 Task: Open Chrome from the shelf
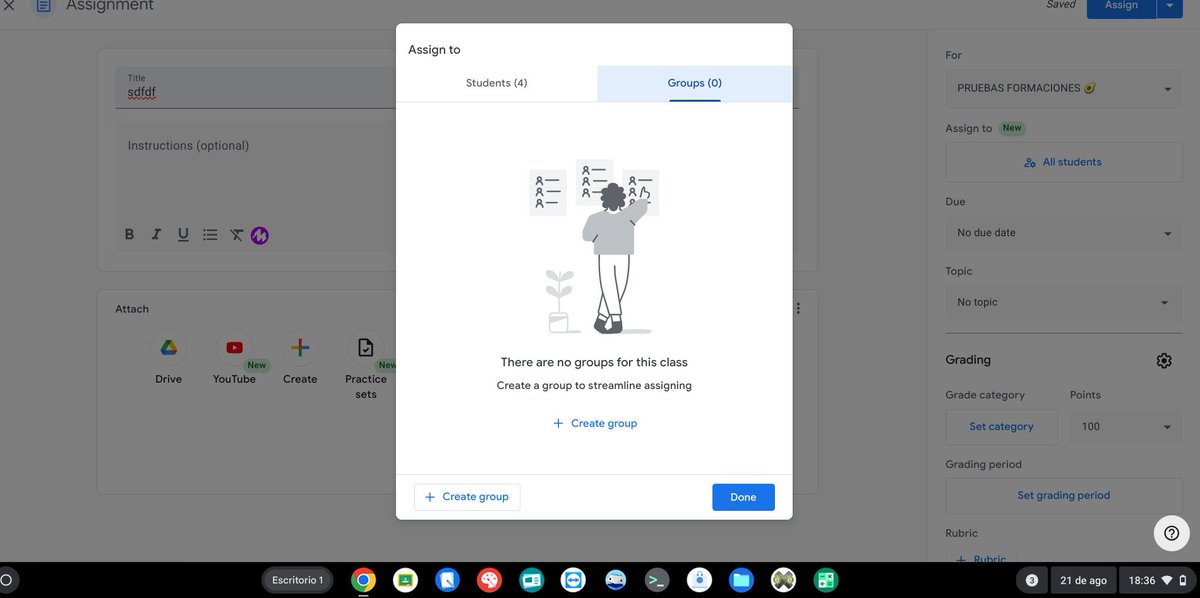363,580
